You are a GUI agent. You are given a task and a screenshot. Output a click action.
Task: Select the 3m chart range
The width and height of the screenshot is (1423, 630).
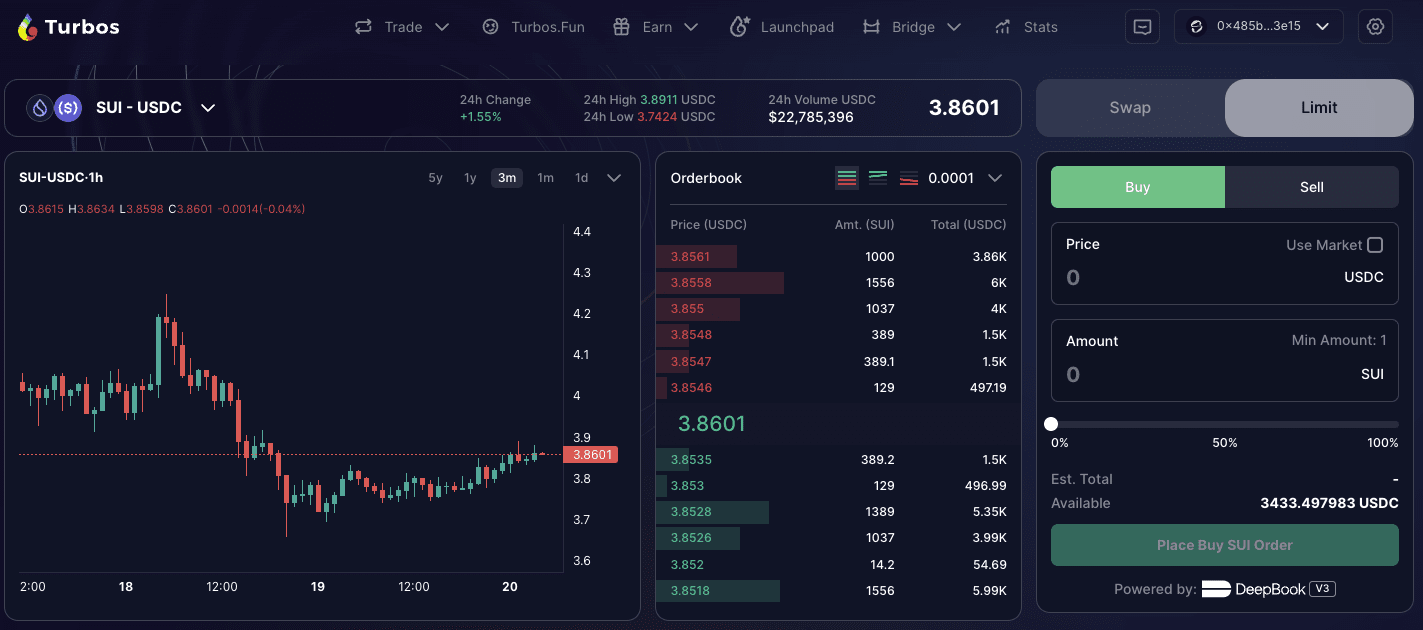click(507, 178)
